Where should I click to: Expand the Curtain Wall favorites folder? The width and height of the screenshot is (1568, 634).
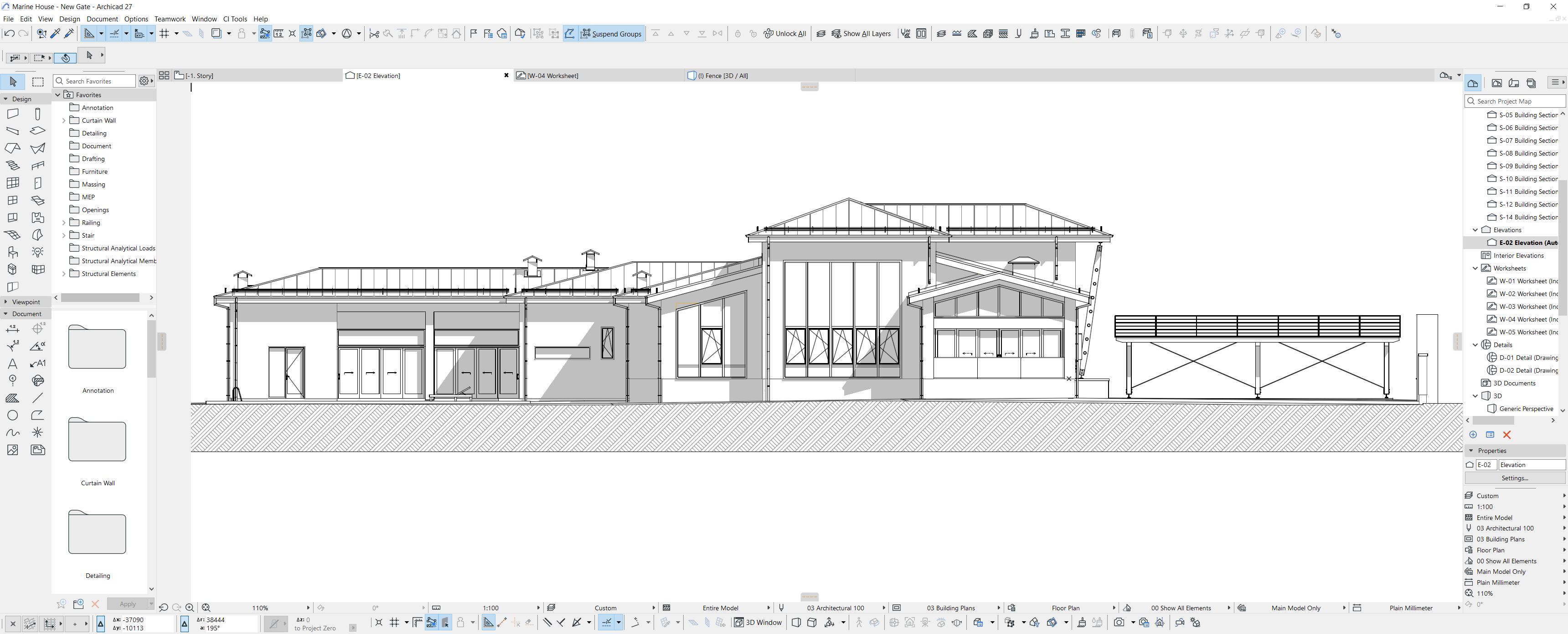point(63,120)
